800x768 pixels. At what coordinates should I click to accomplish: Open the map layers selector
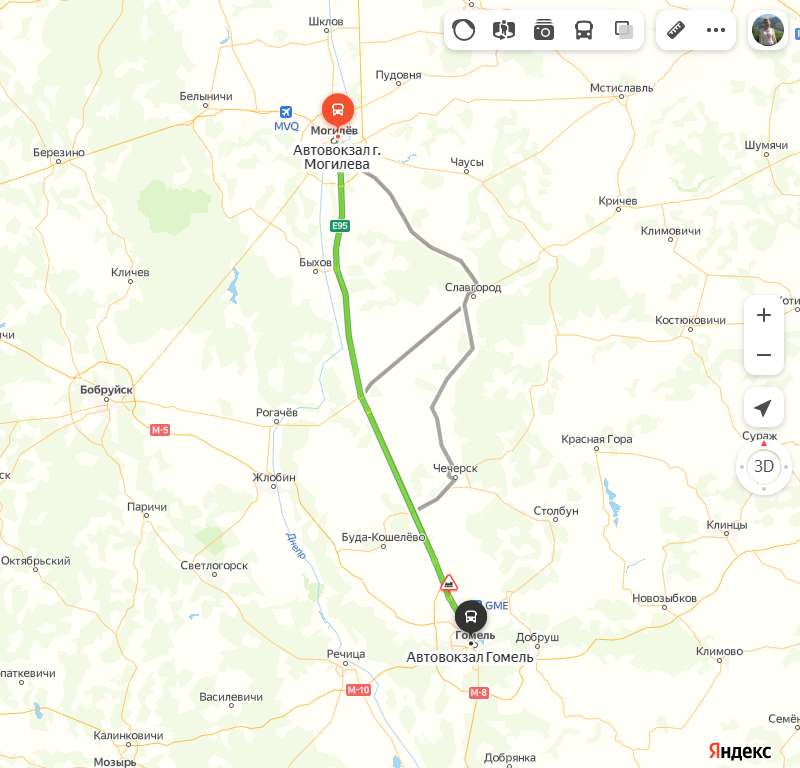[623, 30]
